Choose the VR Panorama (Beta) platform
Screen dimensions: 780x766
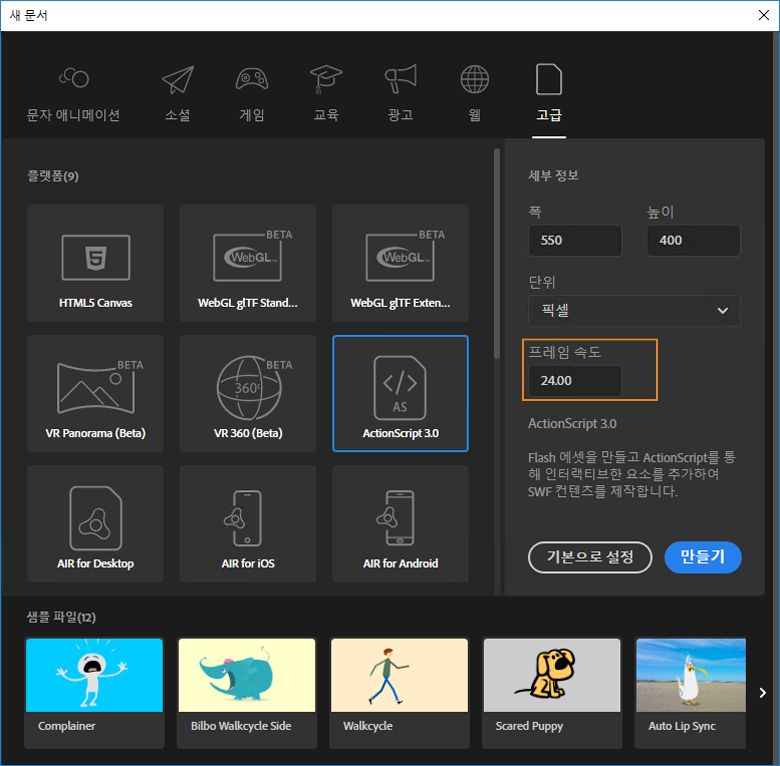[96, 393]
